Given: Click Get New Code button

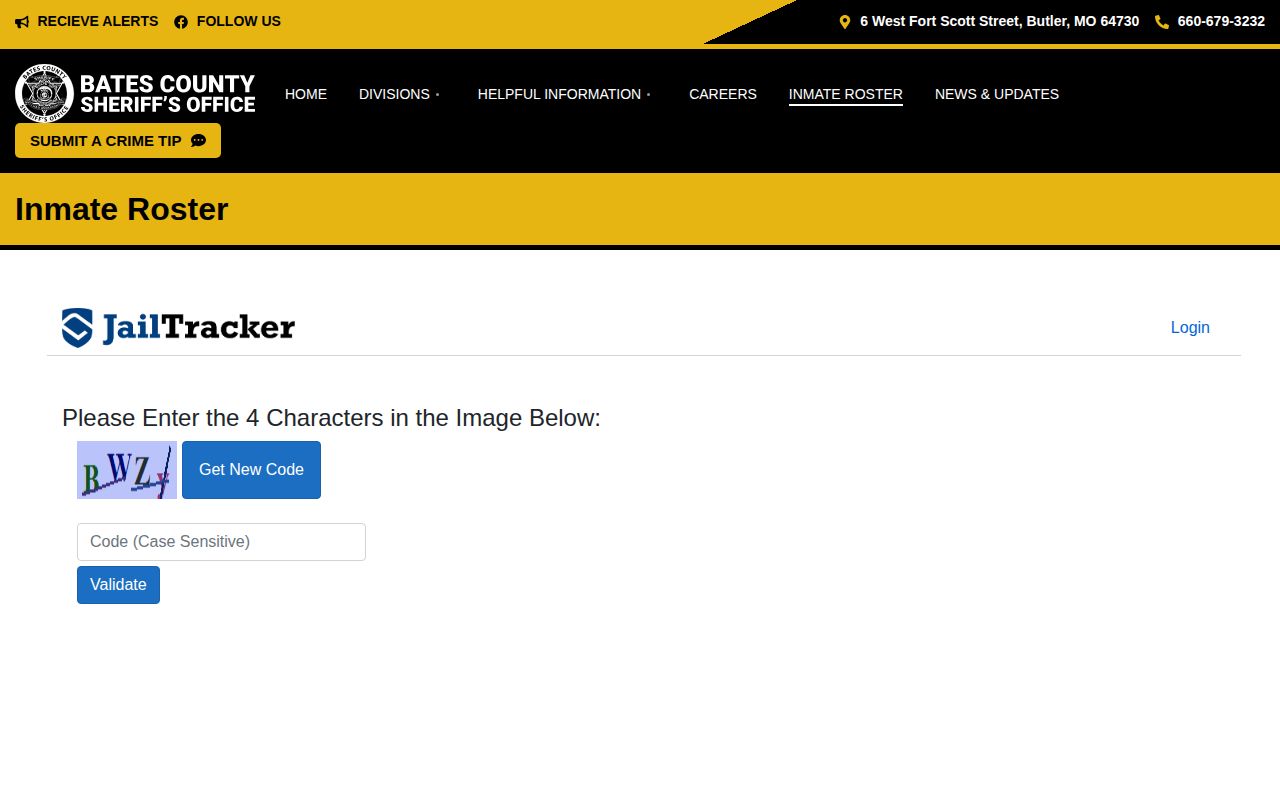Looking at the screenshot, I should (251, 470).
